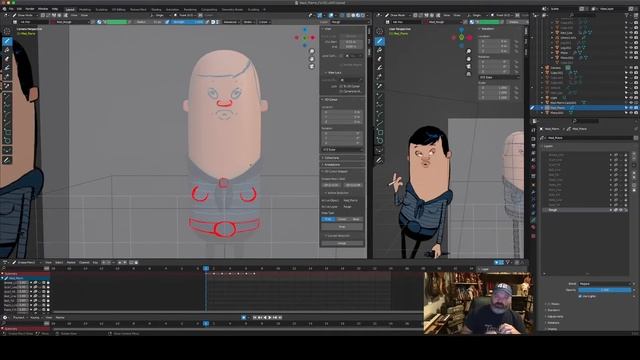Open the Keying popover in timeline
Screen dimensions: 640x360
point(36,318)
